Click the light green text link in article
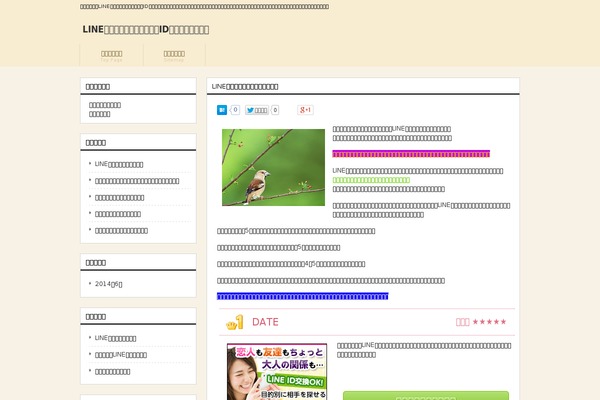Viewport: 600px width, 400px height. (371, 180)
